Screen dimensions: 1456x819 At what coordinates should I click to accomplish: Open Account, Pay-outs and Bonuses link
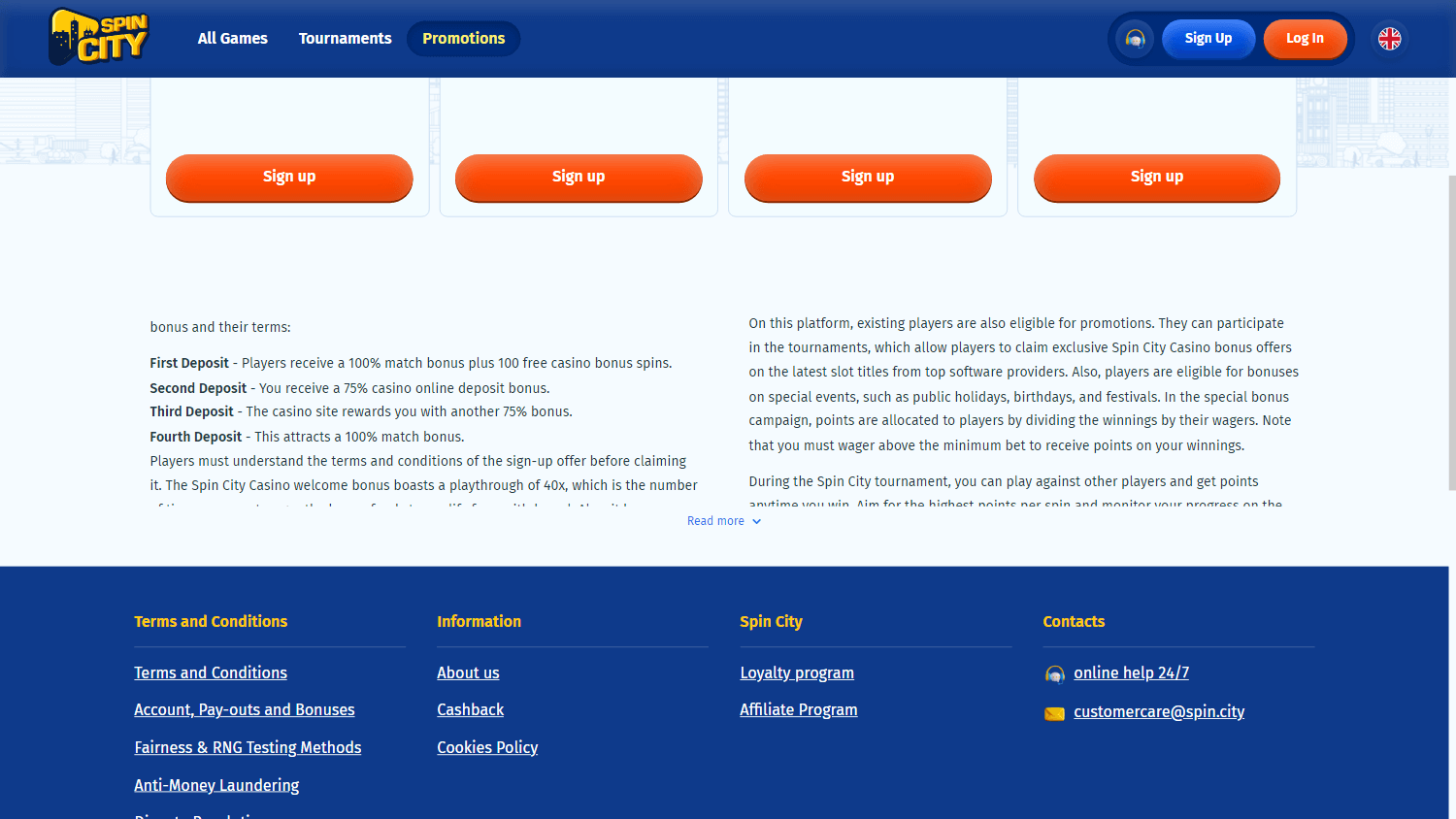[245, 709]
